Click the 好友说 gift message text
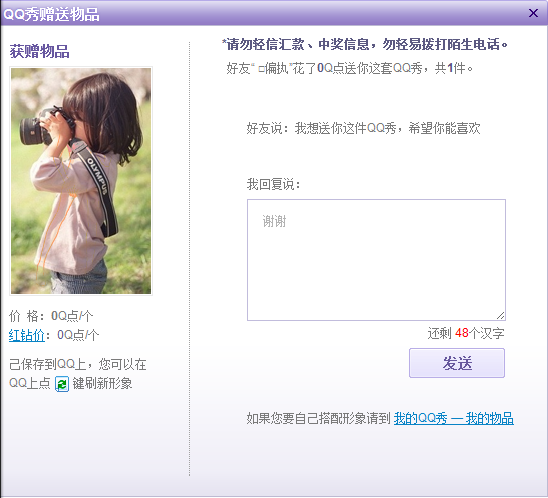 (363, 128)
